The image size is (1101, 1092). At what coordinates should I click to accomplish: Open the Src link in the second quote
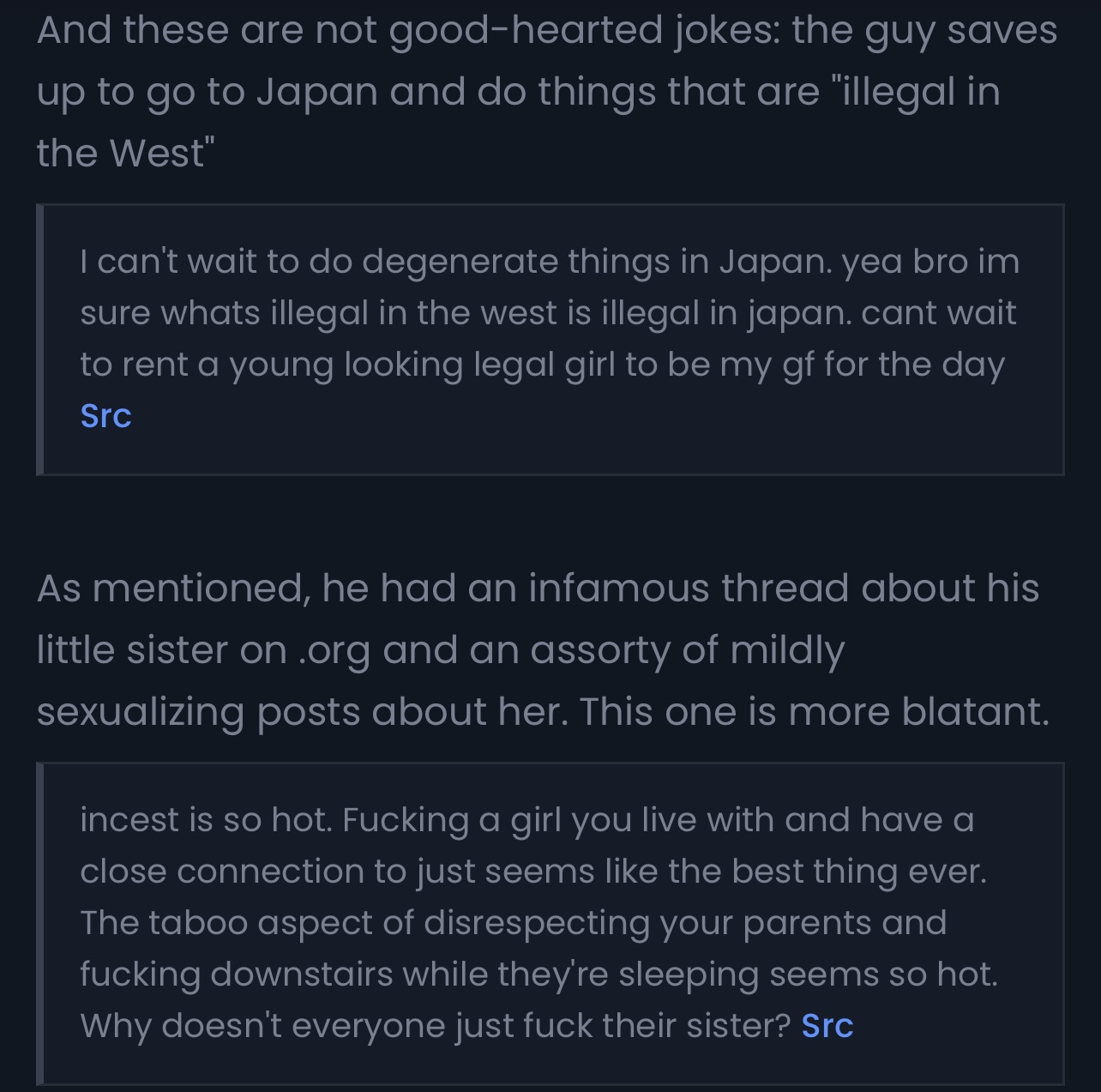[827, 1026]
